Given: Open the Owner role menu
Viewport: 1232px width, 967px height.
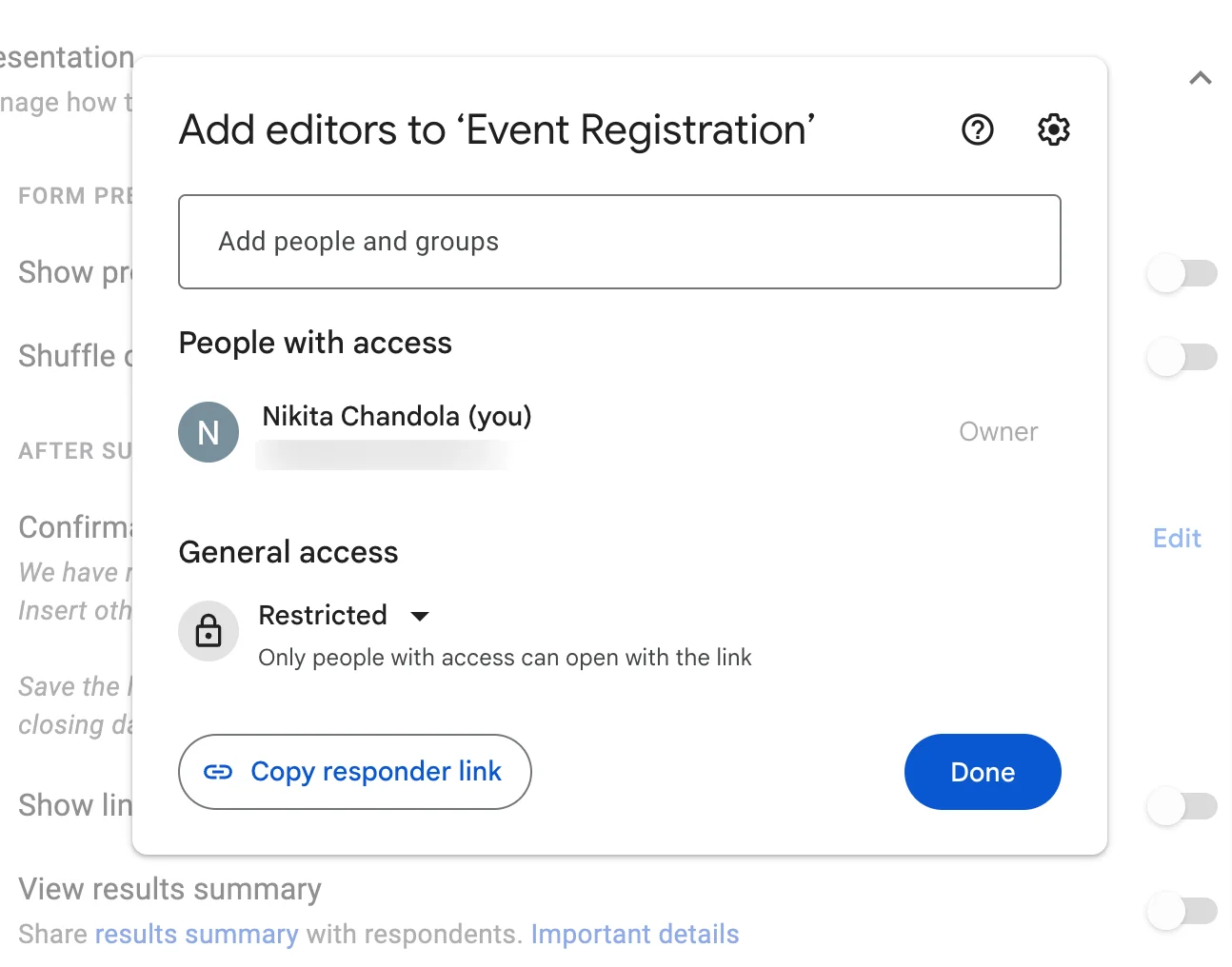Looking at the screenshot, I should (998, 431).
